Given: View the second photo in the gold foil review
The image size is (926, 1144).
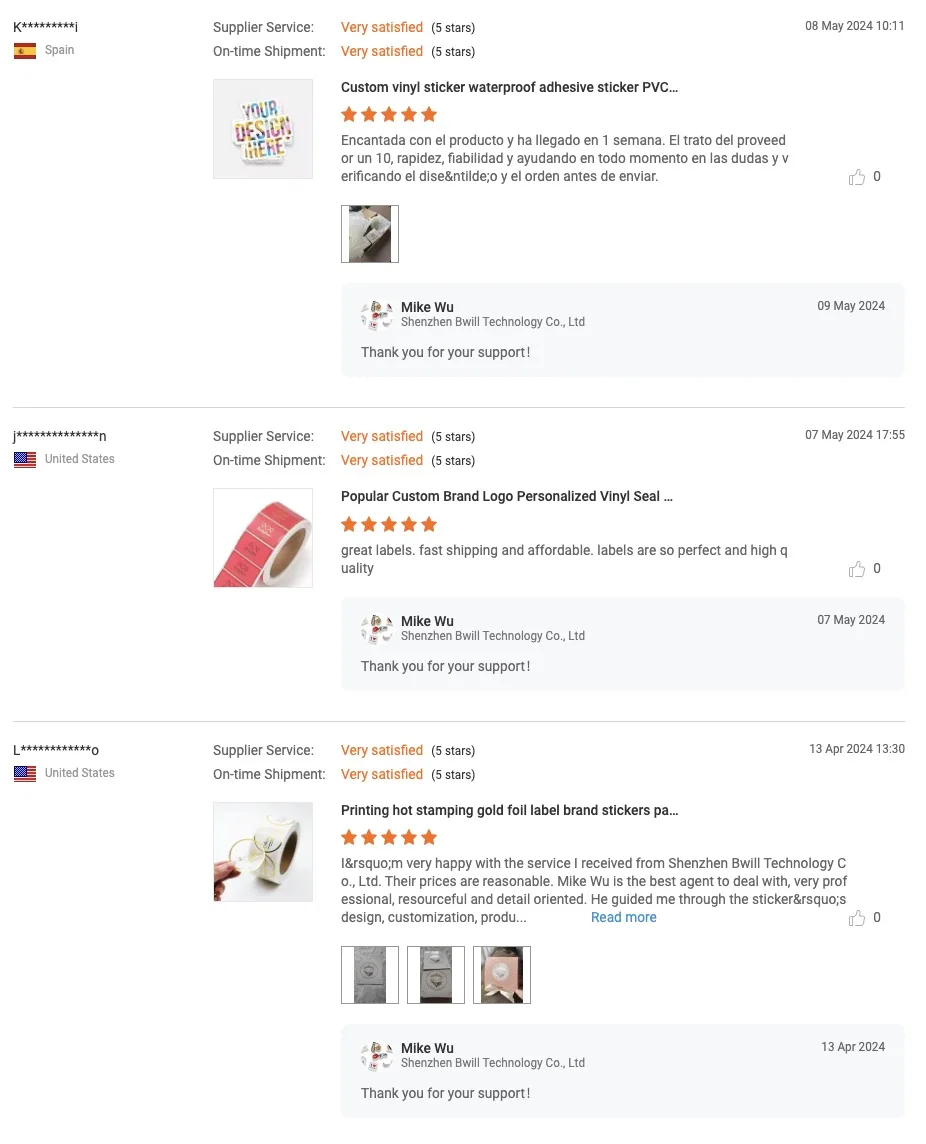Looking at the screenshot, I should tap(436, 975).
